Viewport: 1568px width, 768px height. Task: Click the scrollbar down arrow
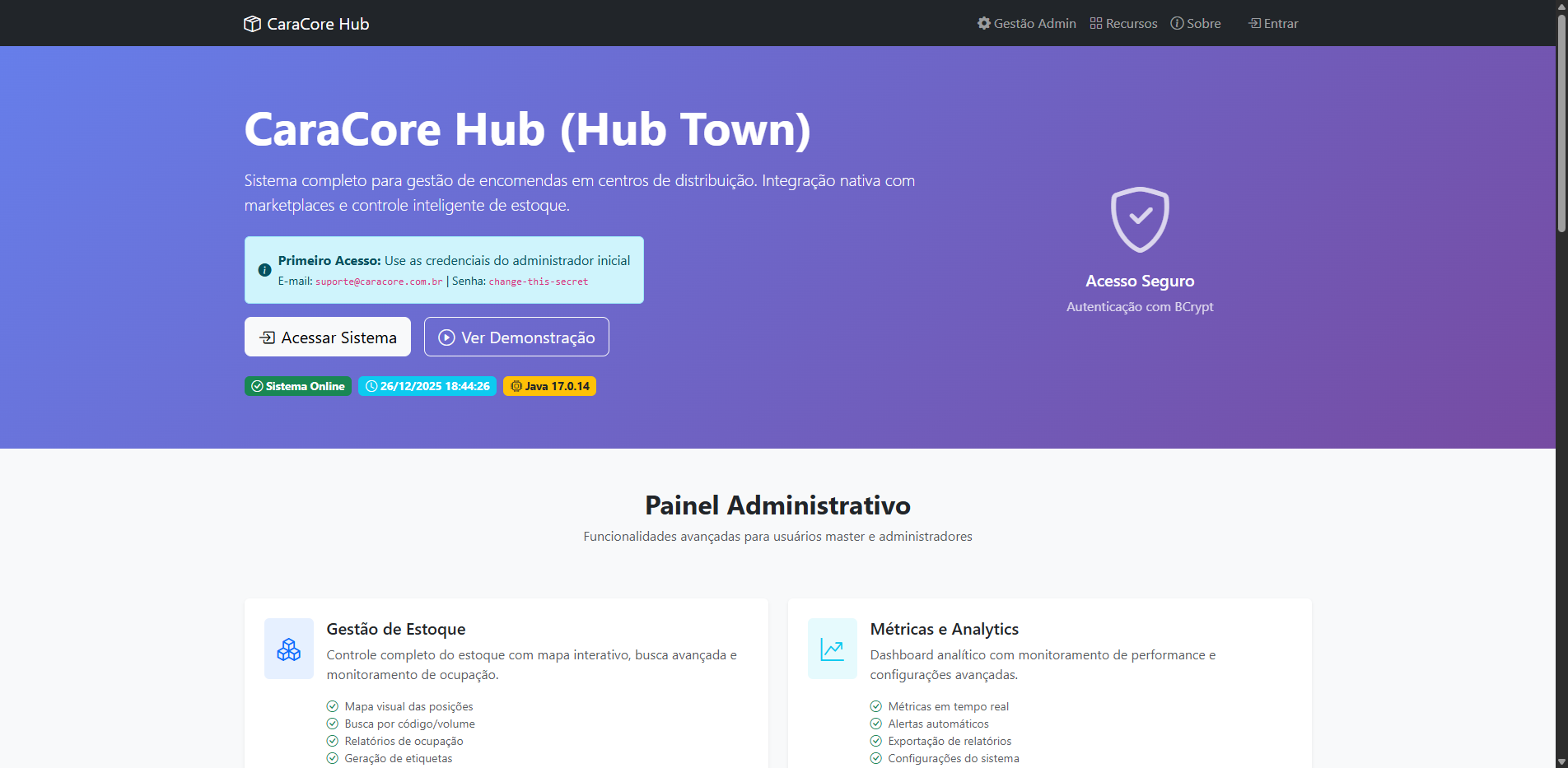pos(1561,761)
